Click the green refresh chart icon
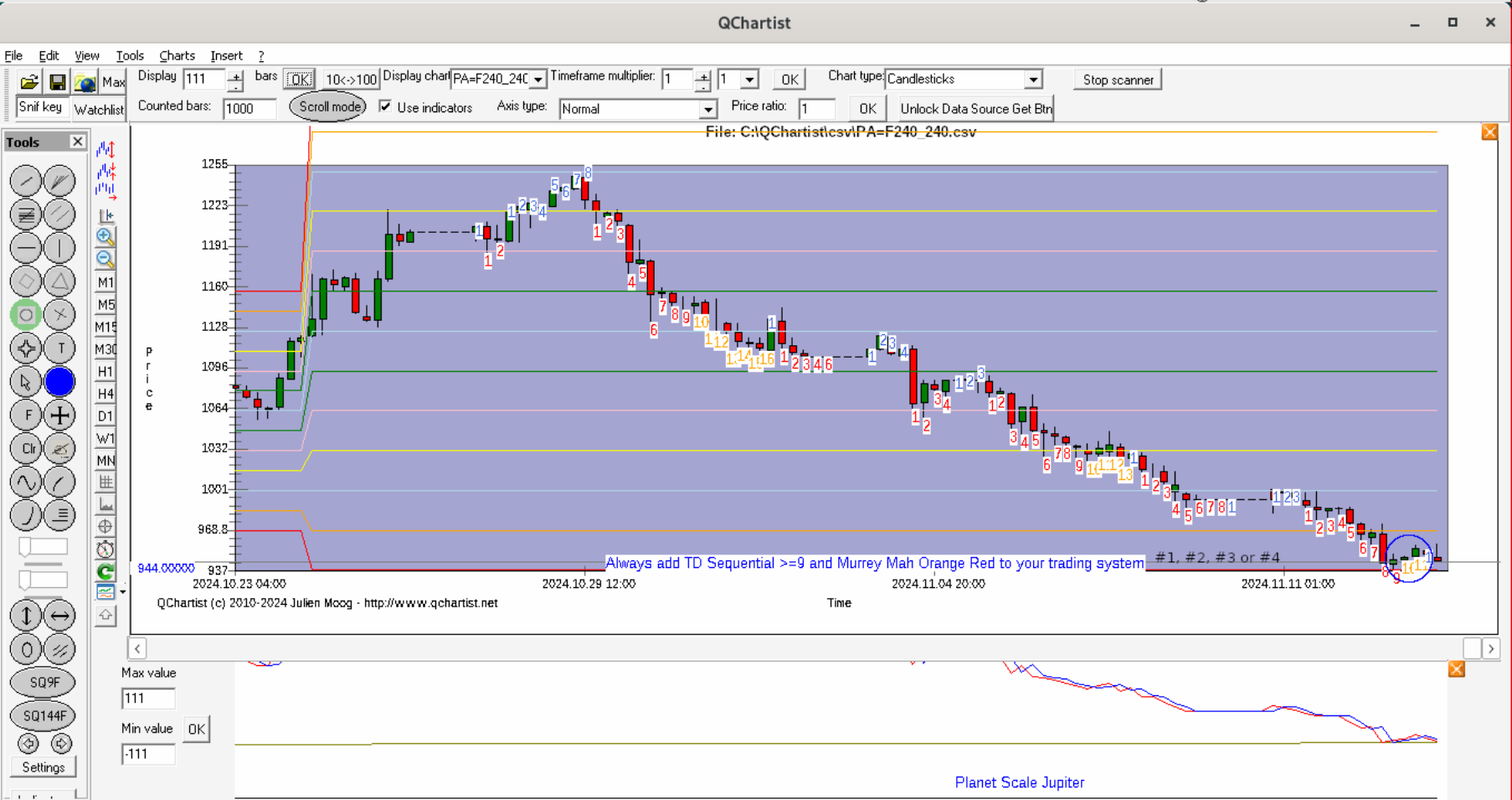The image size is (1512, 800). (105, 571)
